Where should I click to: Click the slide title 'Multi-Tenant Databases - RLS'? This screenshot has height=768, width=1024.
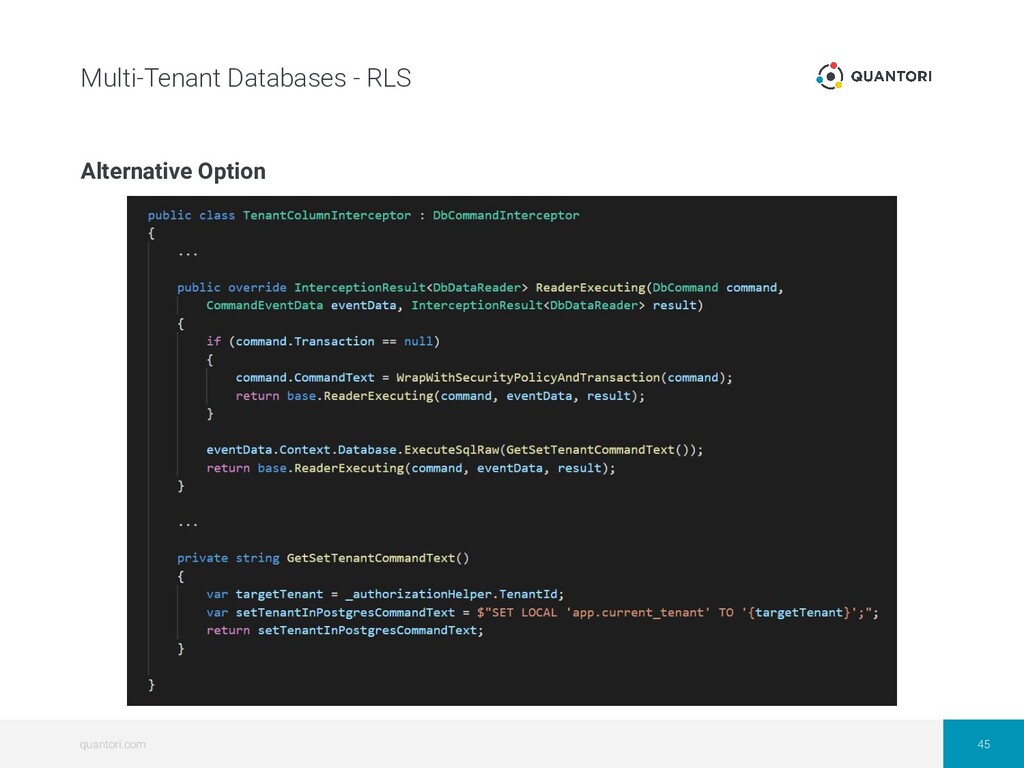(246, 78)
